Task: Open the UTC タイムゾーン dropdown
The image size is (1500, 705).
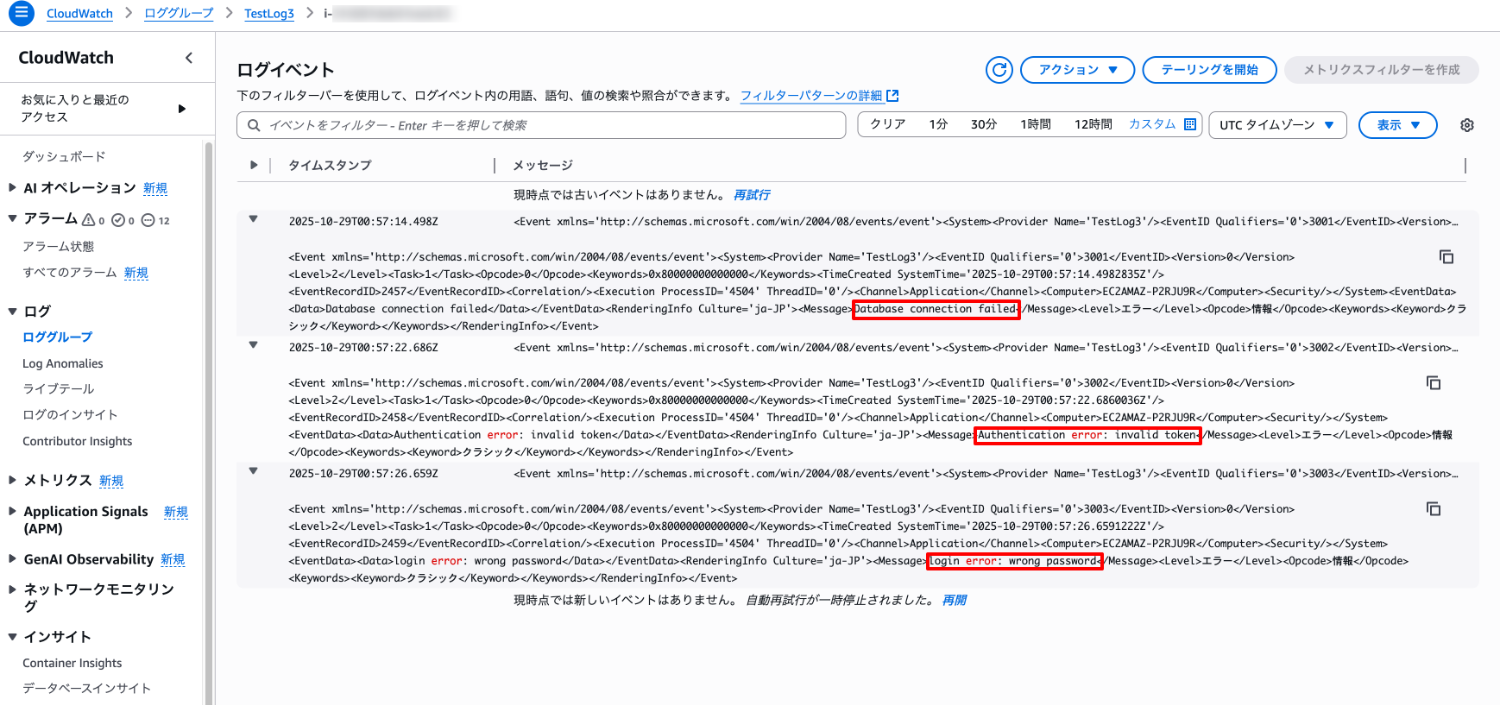Action: (x=1278, y=125)
